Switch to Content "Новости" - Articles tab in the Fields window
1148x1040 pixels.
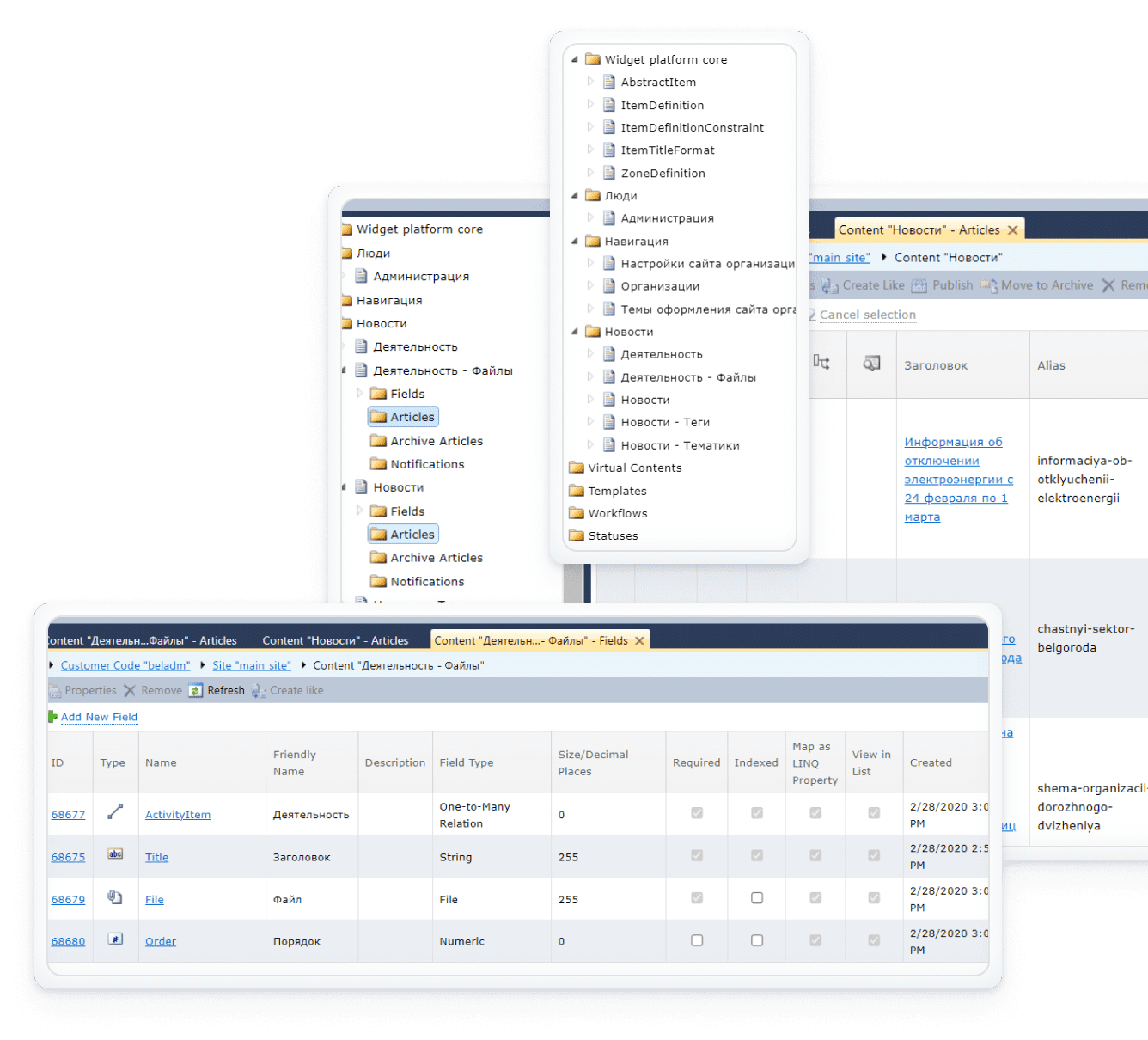335,641
